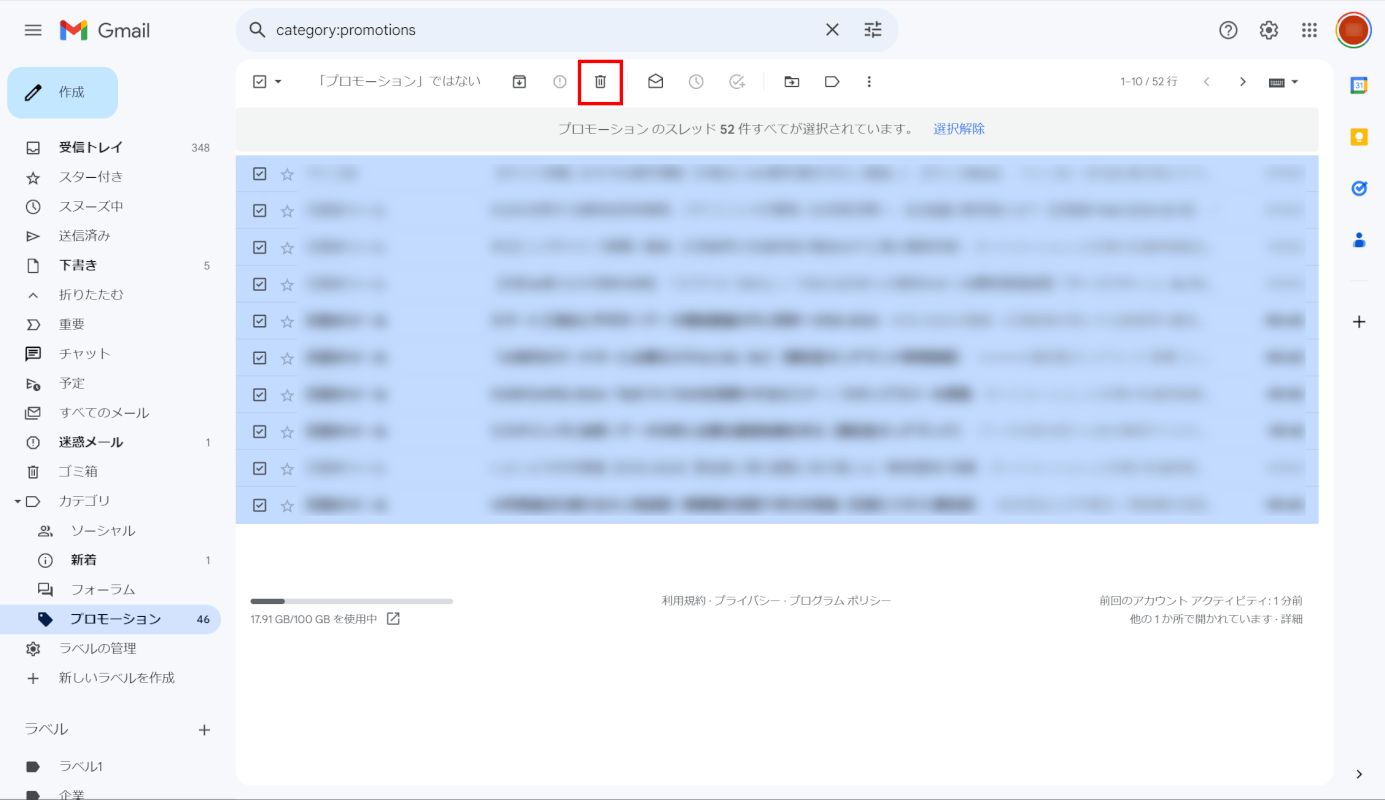This screenshot has width=1385, height=800.
Task: Uncheck the last email row checkbox
Action: point(260,505)
